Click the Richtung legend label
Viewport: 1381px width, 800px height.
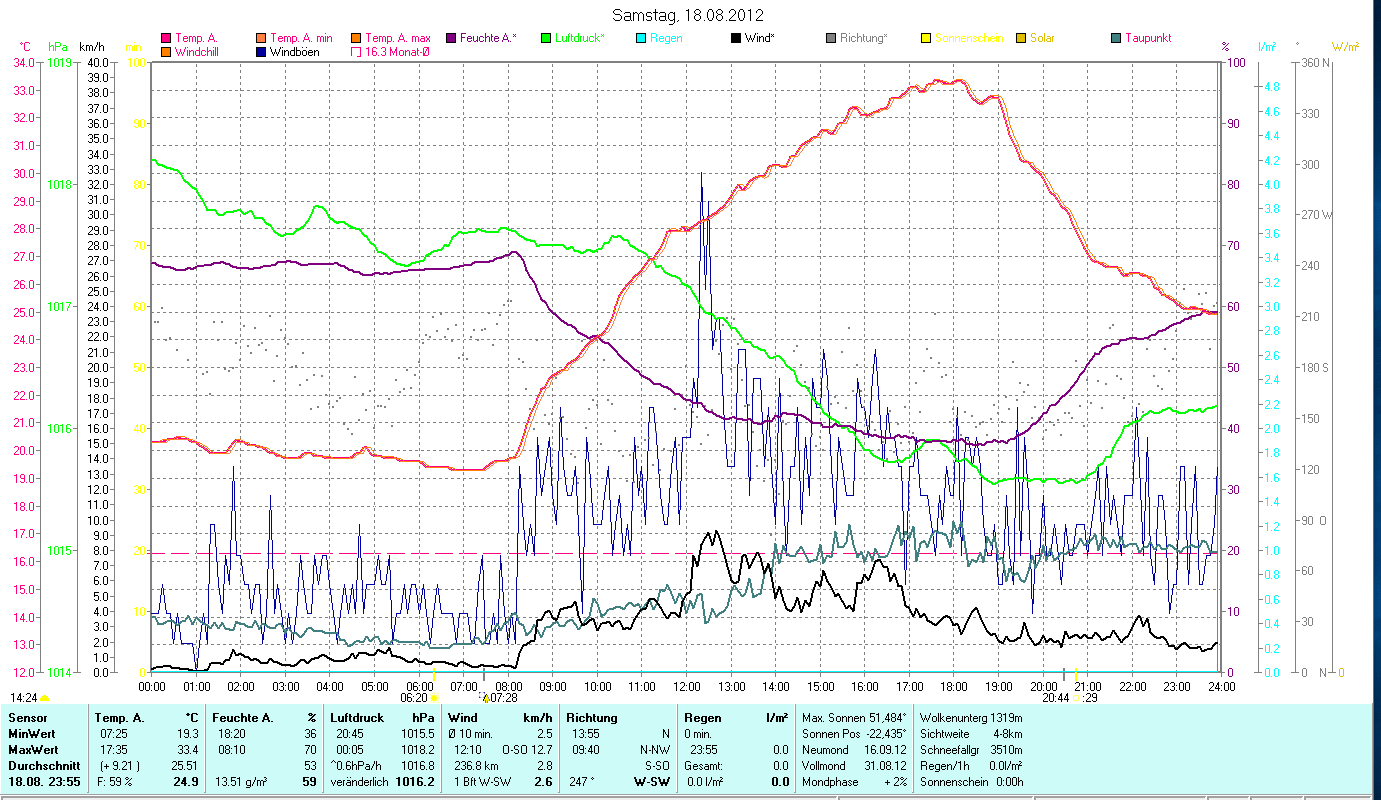[864, 38]
